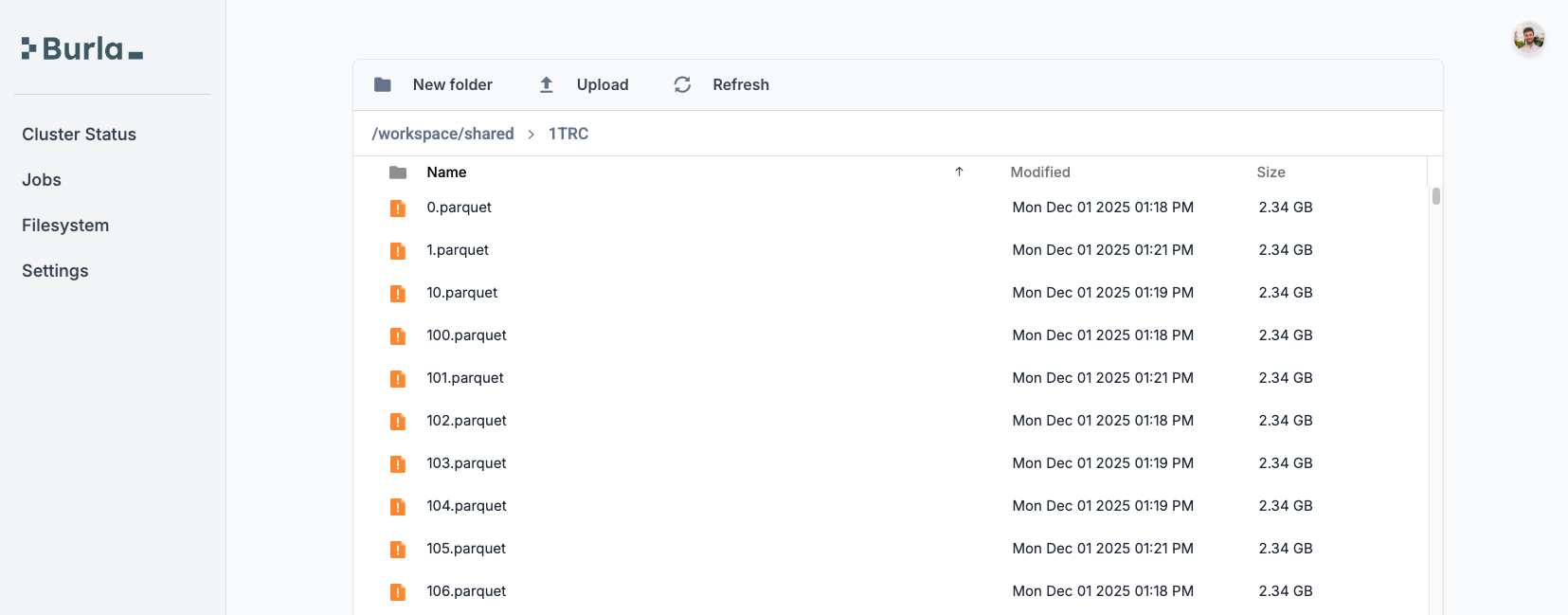
Task: Click the 100.parquet file icon
Action: point(398,336)
